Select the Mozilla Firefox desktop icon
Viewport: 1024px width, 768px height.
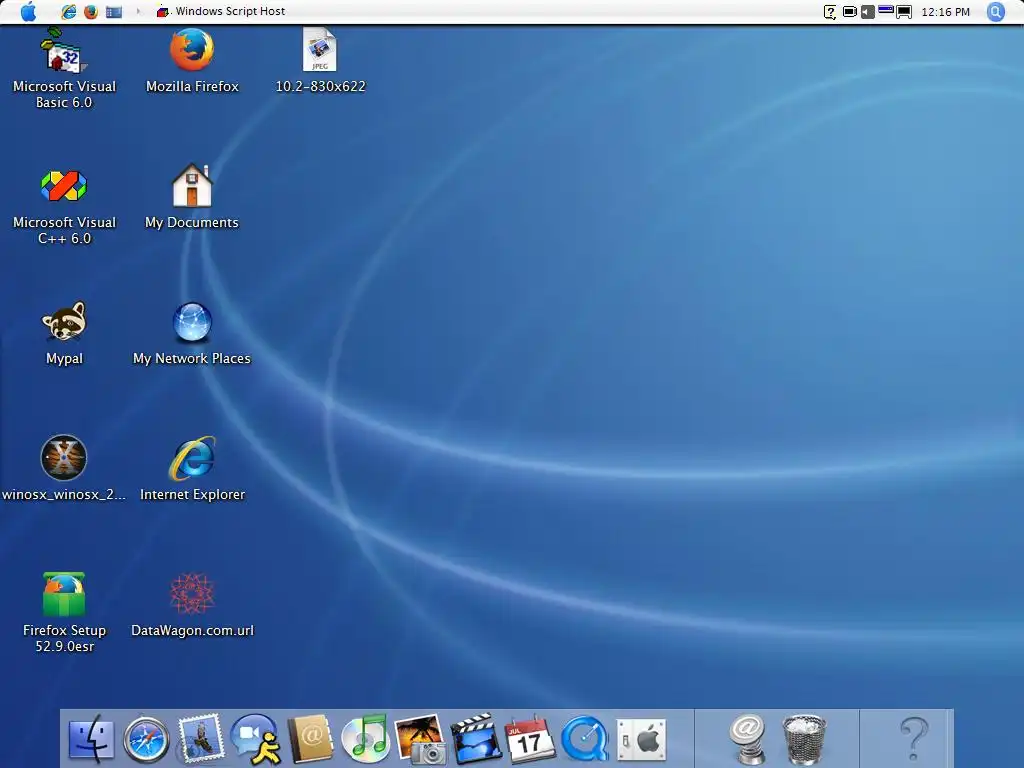(x=192, y=50)
